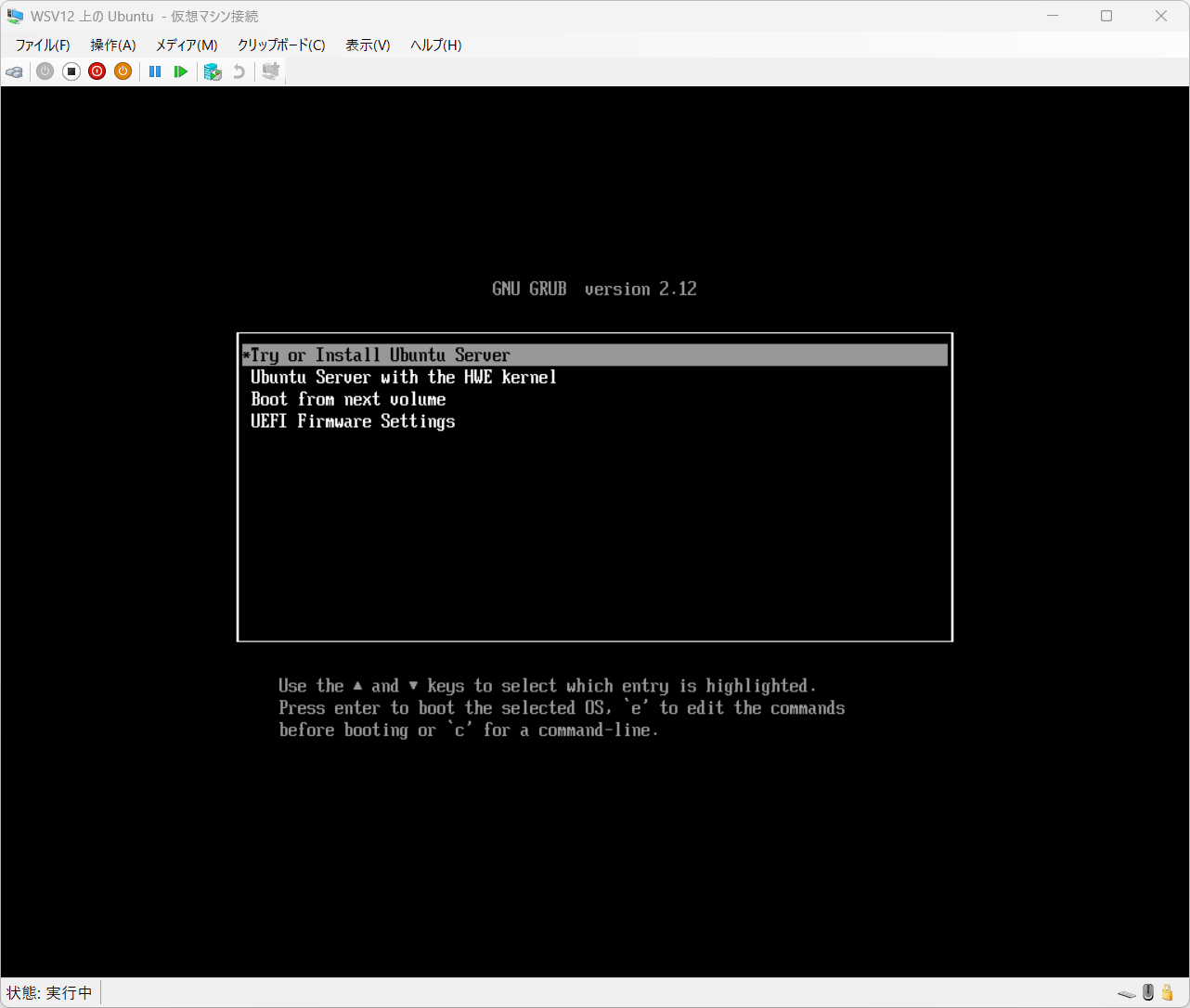Click 'before booting or c for a command-line' line
Image resolution: width=1190 pixels, height=1008 pixels.
pyautogui.click(x=469, y=730)
